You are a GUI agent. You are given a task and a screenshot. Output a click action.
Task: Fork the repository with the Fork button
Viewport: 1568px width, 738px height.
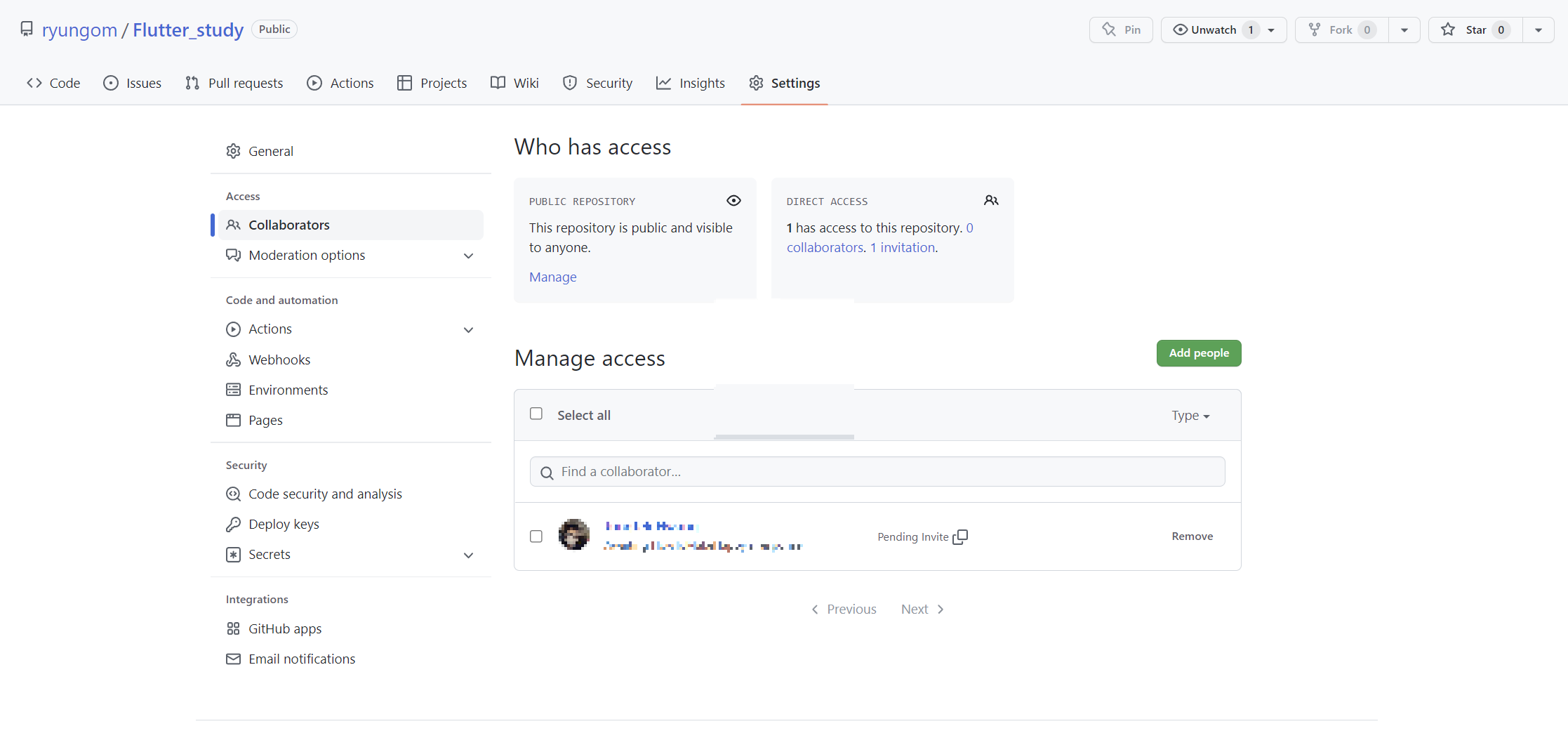(1341, 29)
